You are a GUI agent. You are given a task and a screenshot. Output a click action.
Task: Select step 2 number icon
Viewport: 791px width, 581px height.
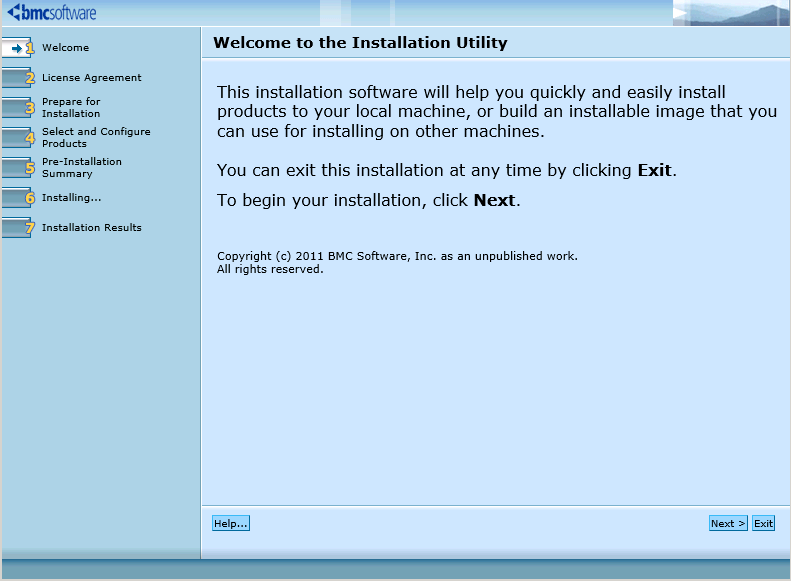click(x=30, y=78)
